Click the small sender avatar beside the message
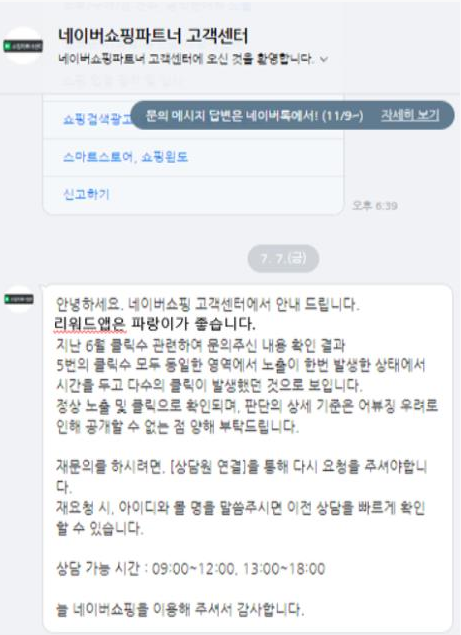The height and width of the screenshot is (635, 461). (19, 299)
